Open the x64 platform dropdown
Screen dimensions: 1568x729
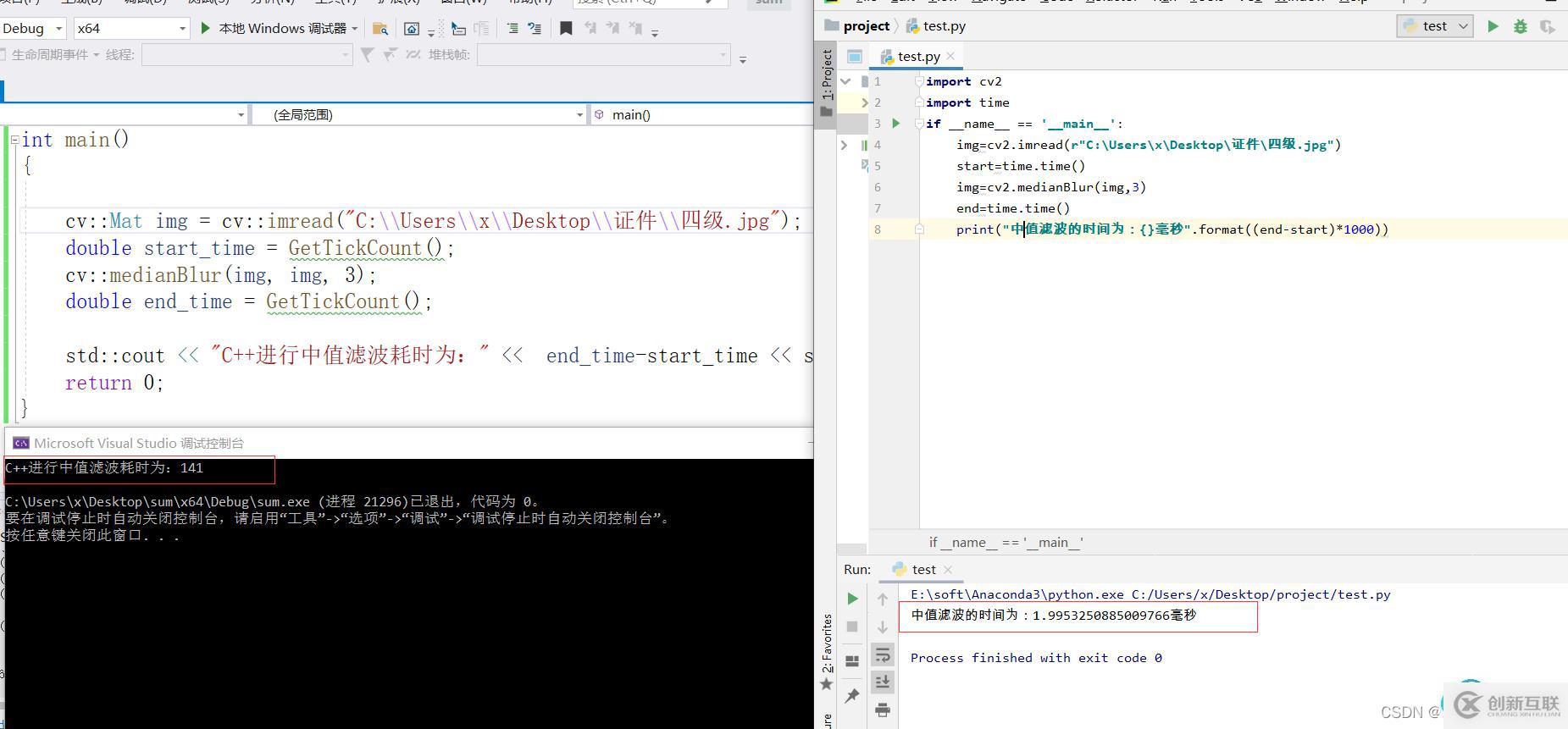182,29
